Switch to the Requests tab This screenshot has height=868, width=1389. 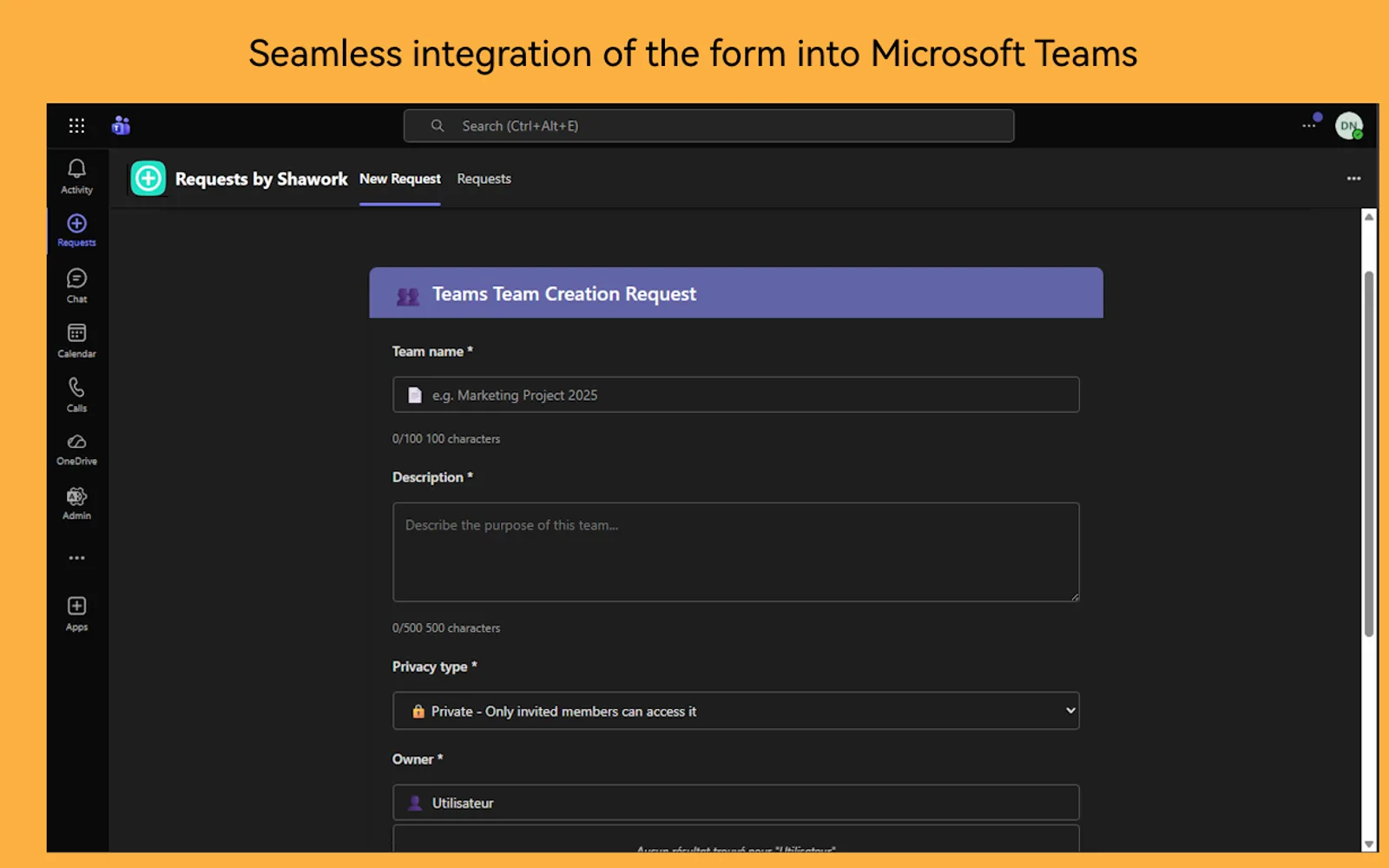484,179
